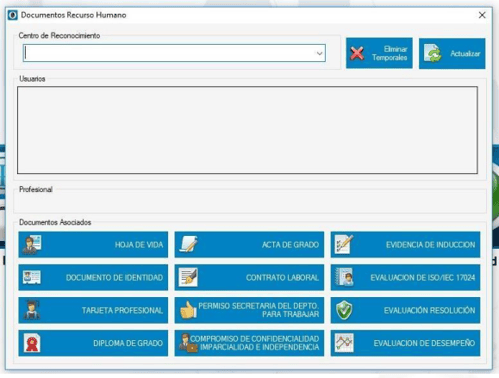Click the thumbs-up Permiso Secretaria icon
Viewport: 499px width, 378px height.
point(188,310)
